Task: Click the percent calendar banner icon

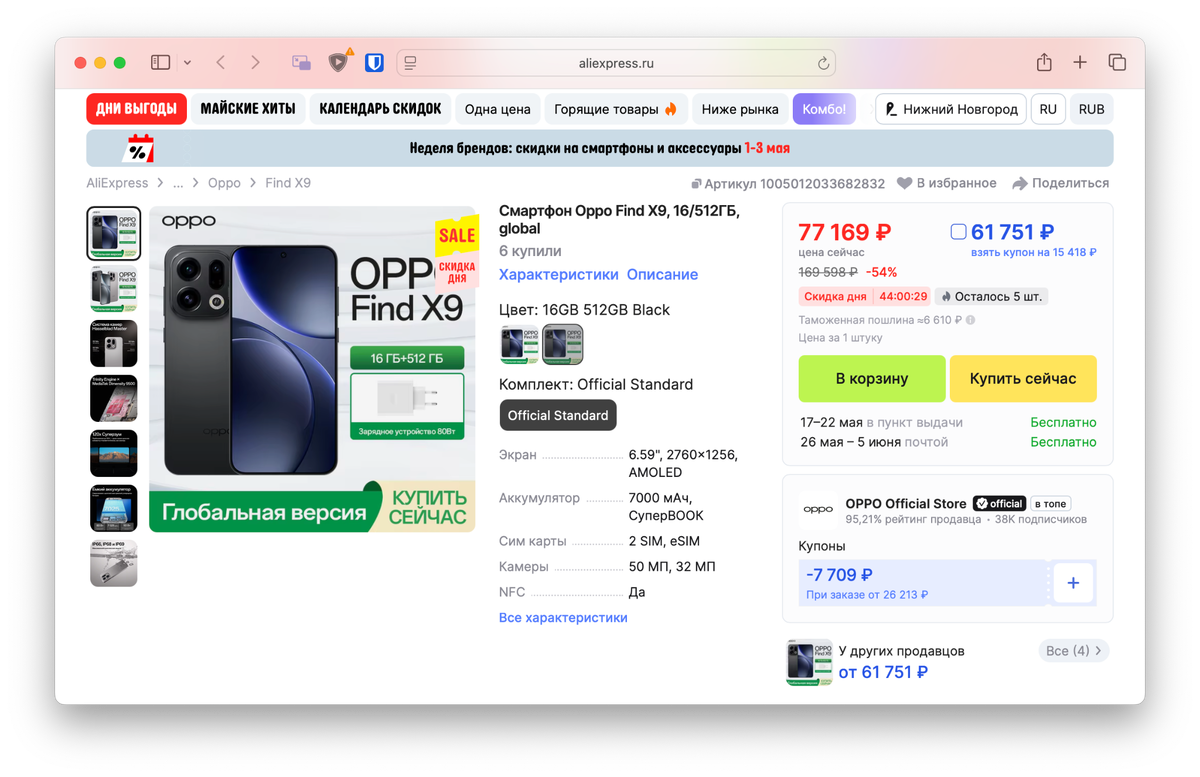Action: click(x=137, y=149)
